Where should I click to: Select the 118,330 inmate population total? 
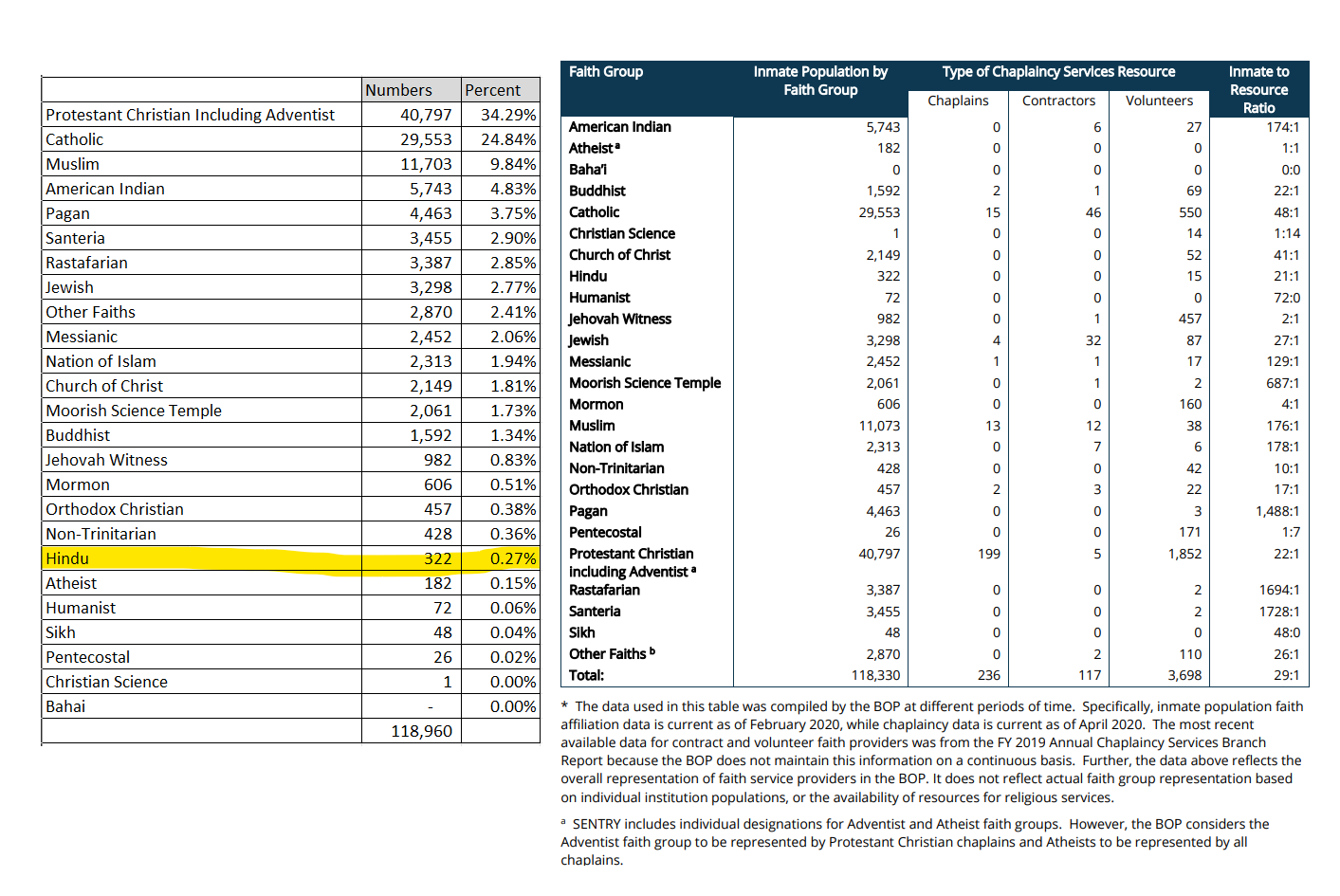(875, 675)
